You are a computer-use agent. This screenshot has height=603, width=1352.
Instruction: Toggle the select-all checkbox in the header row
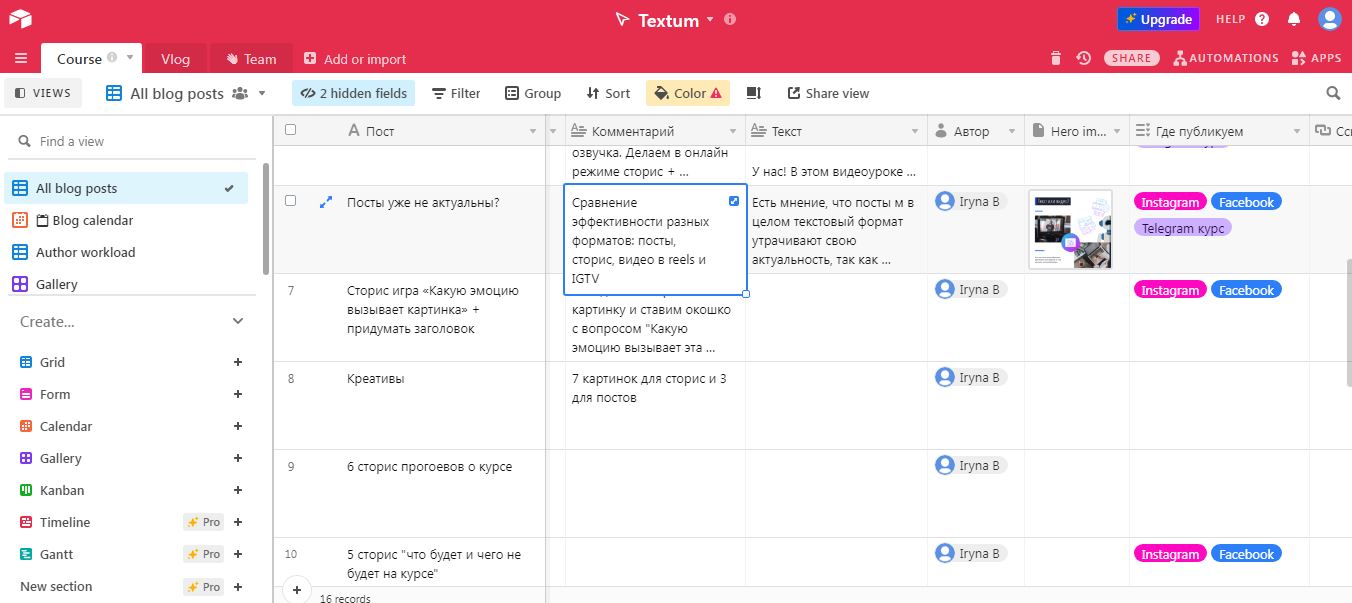click(x=290, y=130)
